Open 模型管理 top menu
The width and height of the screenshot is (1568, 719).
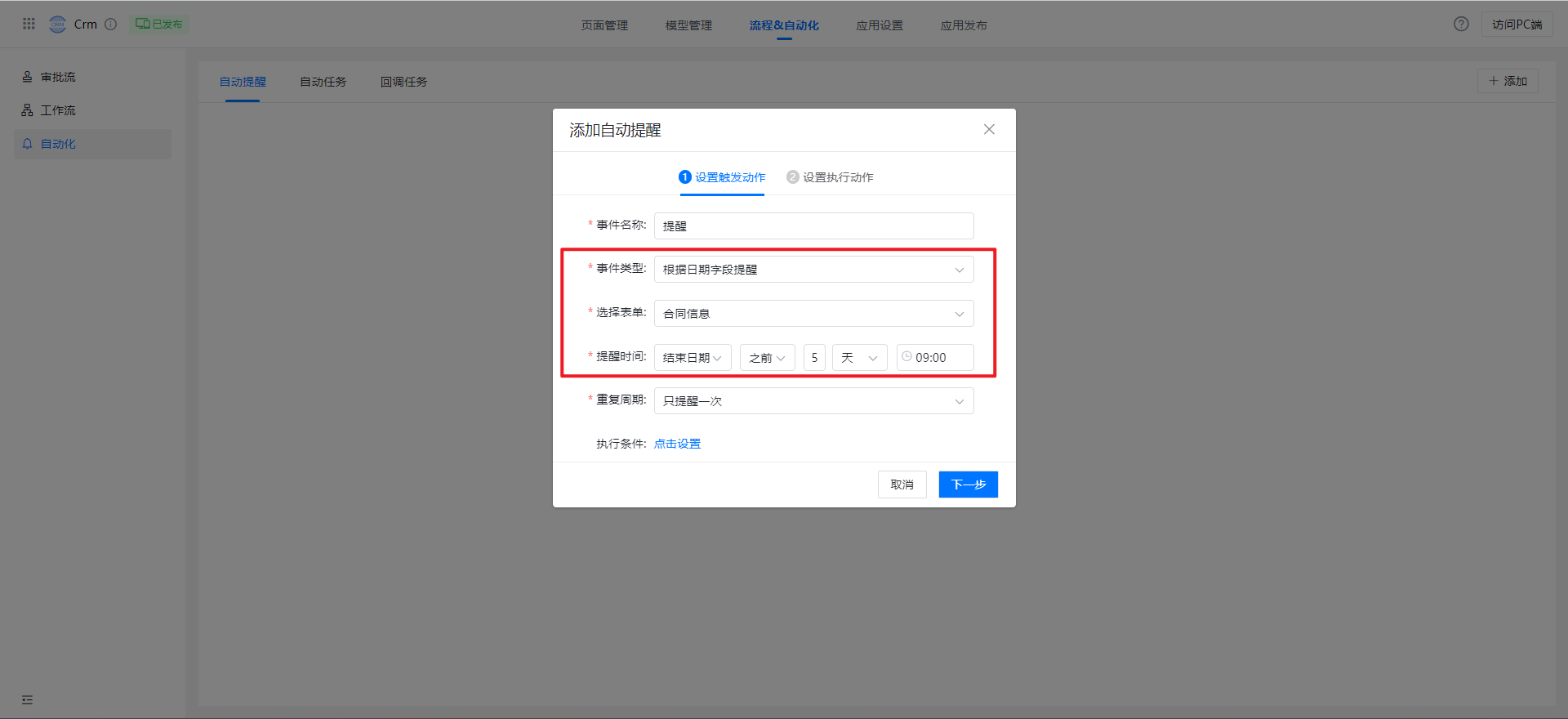(x=688, y=25)
